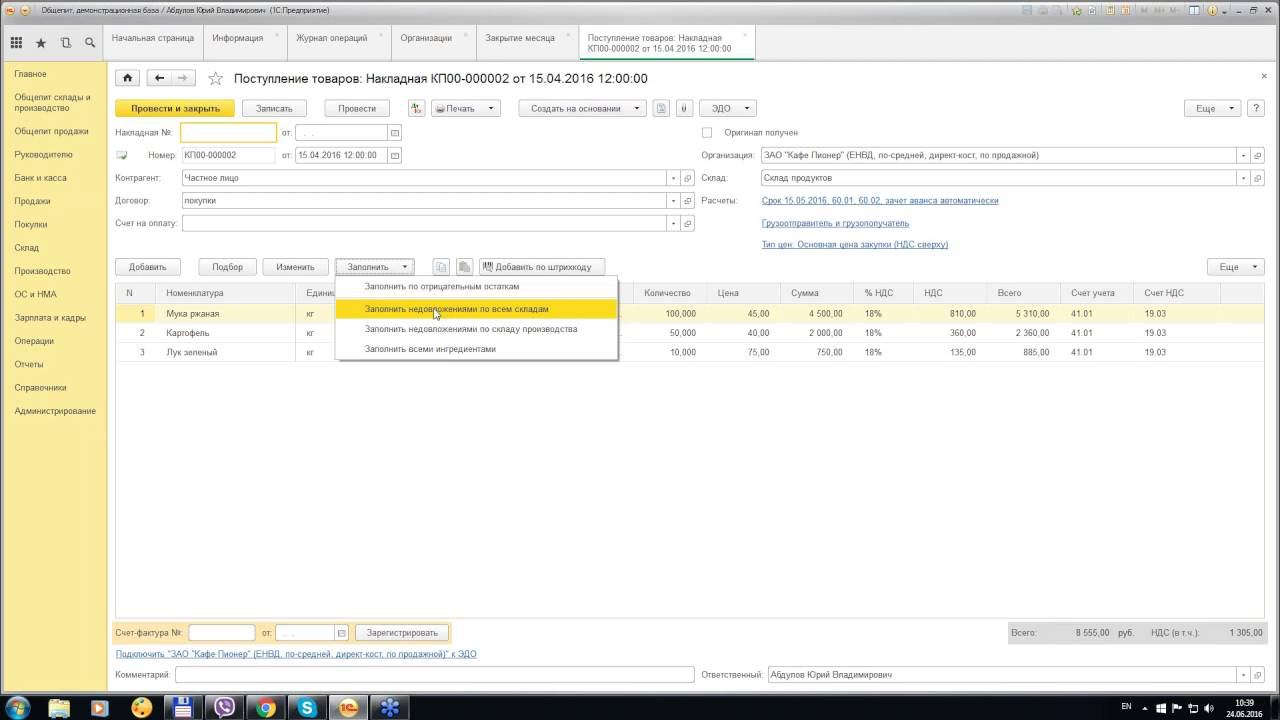Screen dimensions: 1280x720
Task: Open calendar for document date 15.04.2016
Action: (x=395, y=155)
